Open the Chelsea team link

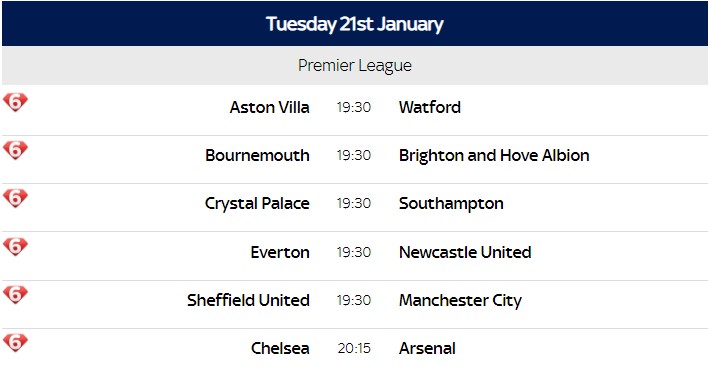[280, 348]
